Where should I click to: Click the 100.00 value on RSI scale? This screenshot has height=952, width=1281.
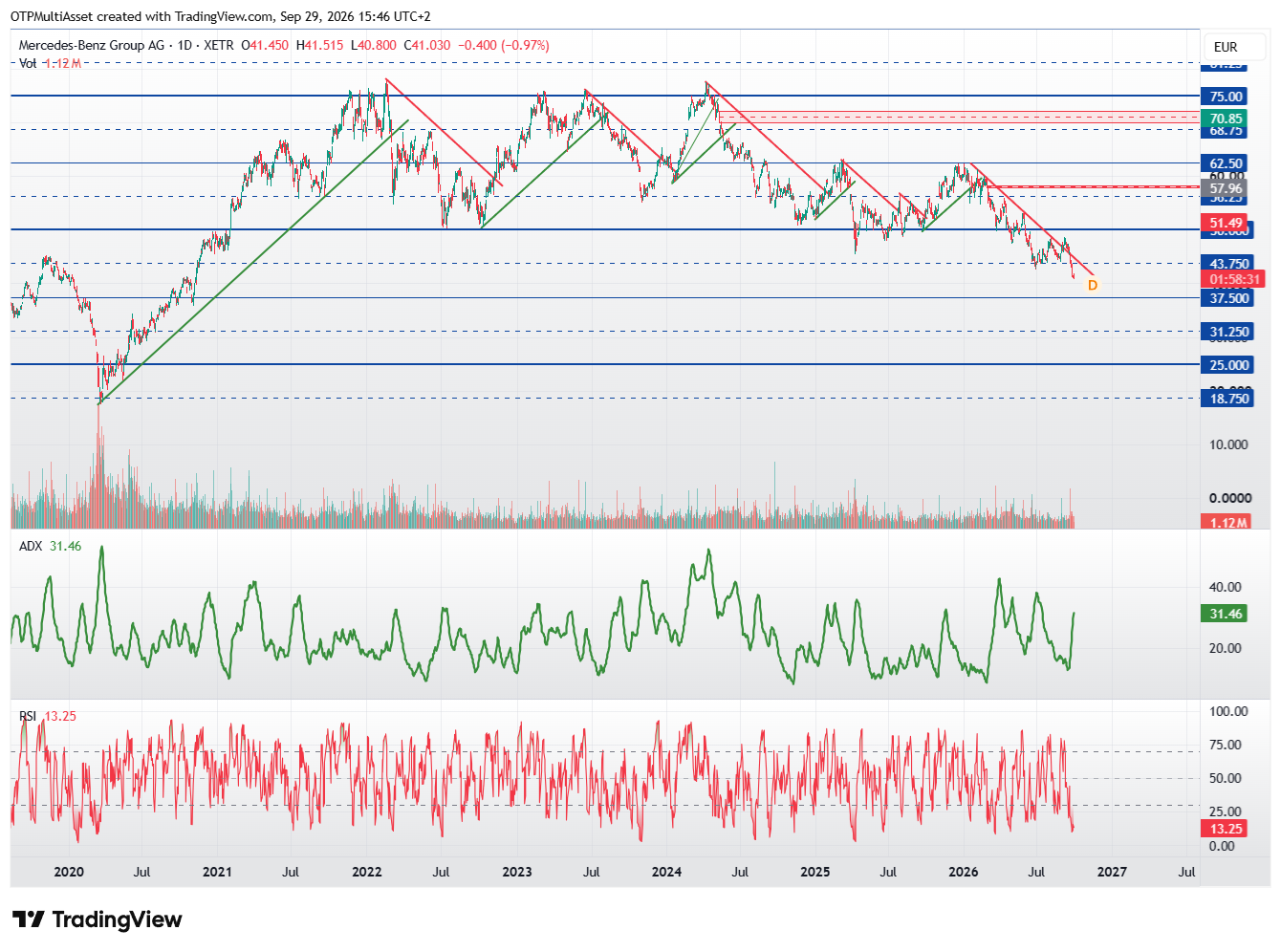(x=1228, y=711)
